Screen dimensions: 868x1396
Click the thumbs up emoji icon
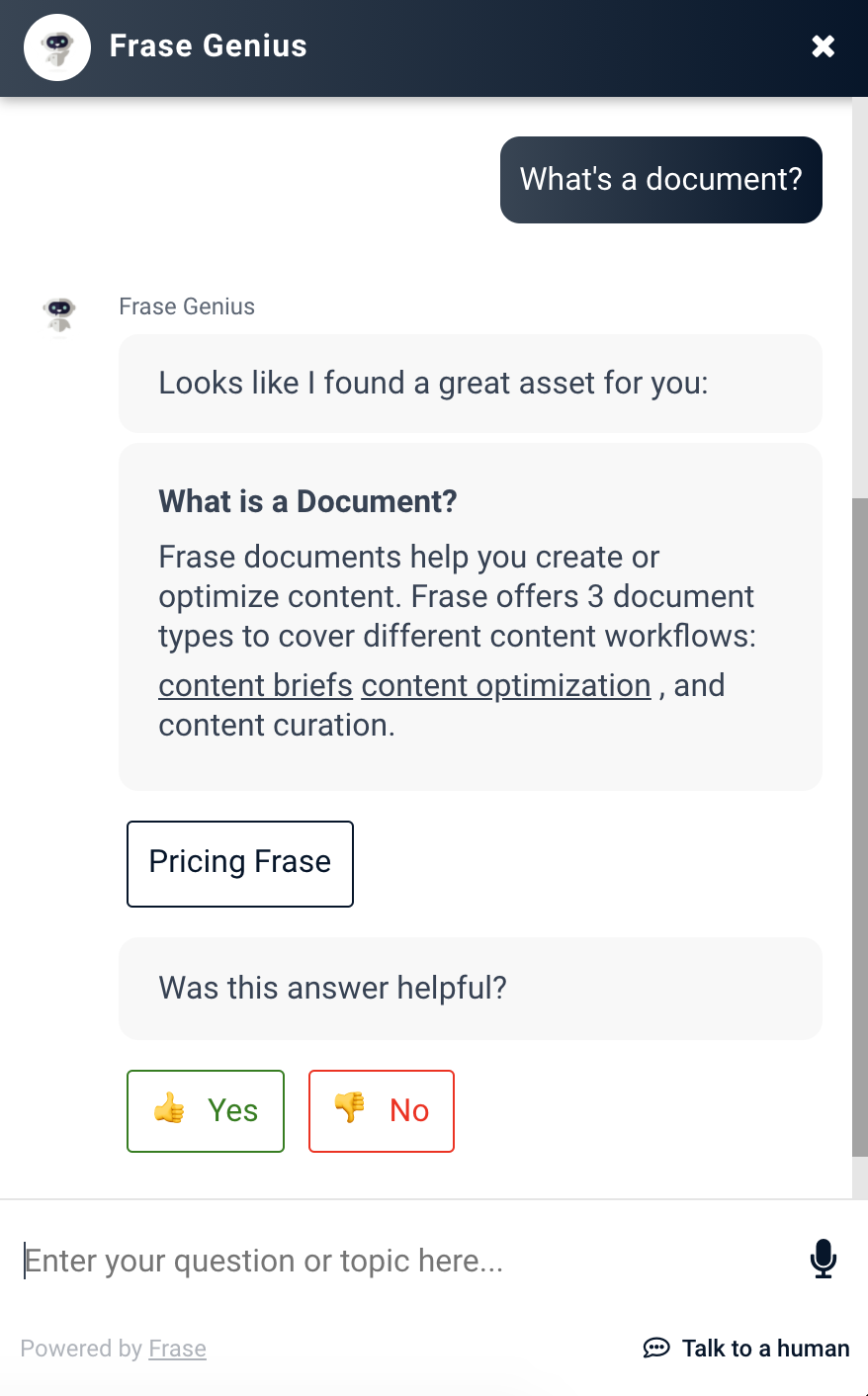169,1109
